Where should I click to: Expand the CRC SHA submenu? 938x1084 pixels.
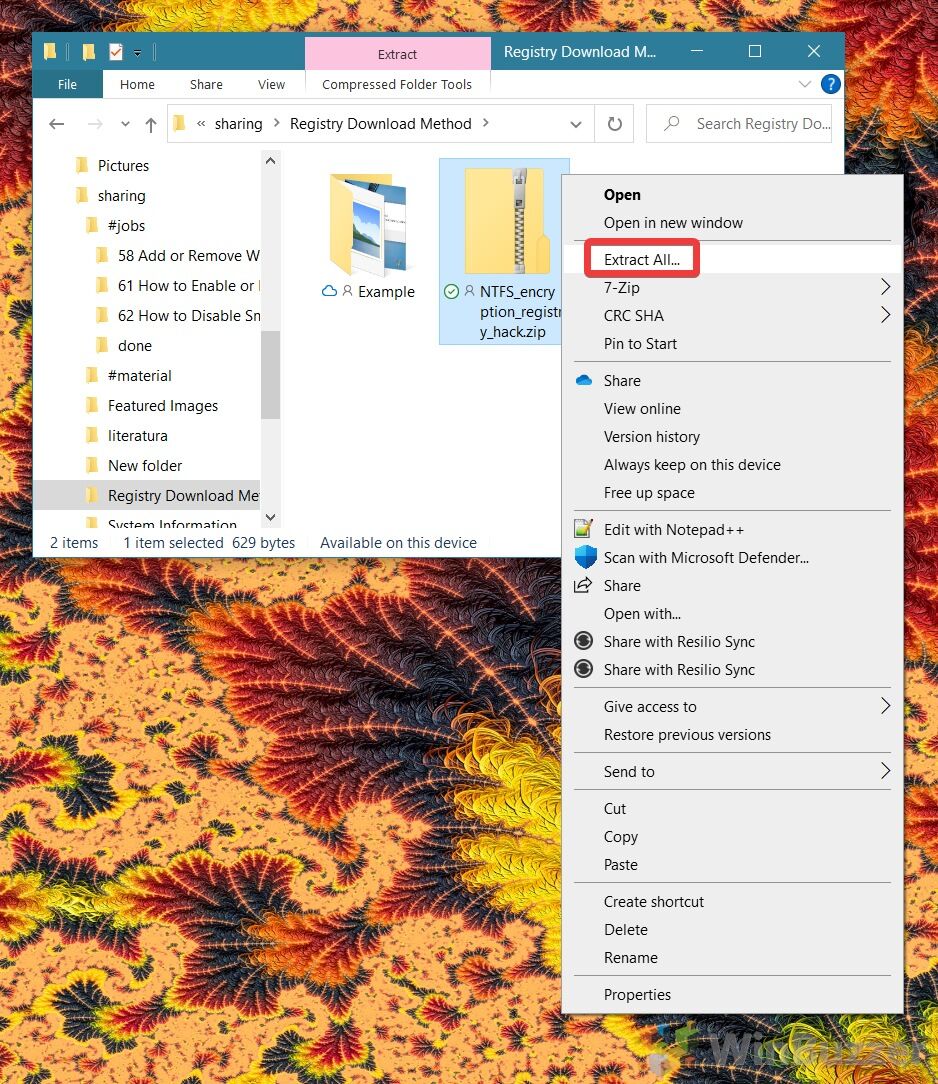click(x=885, y=315)
